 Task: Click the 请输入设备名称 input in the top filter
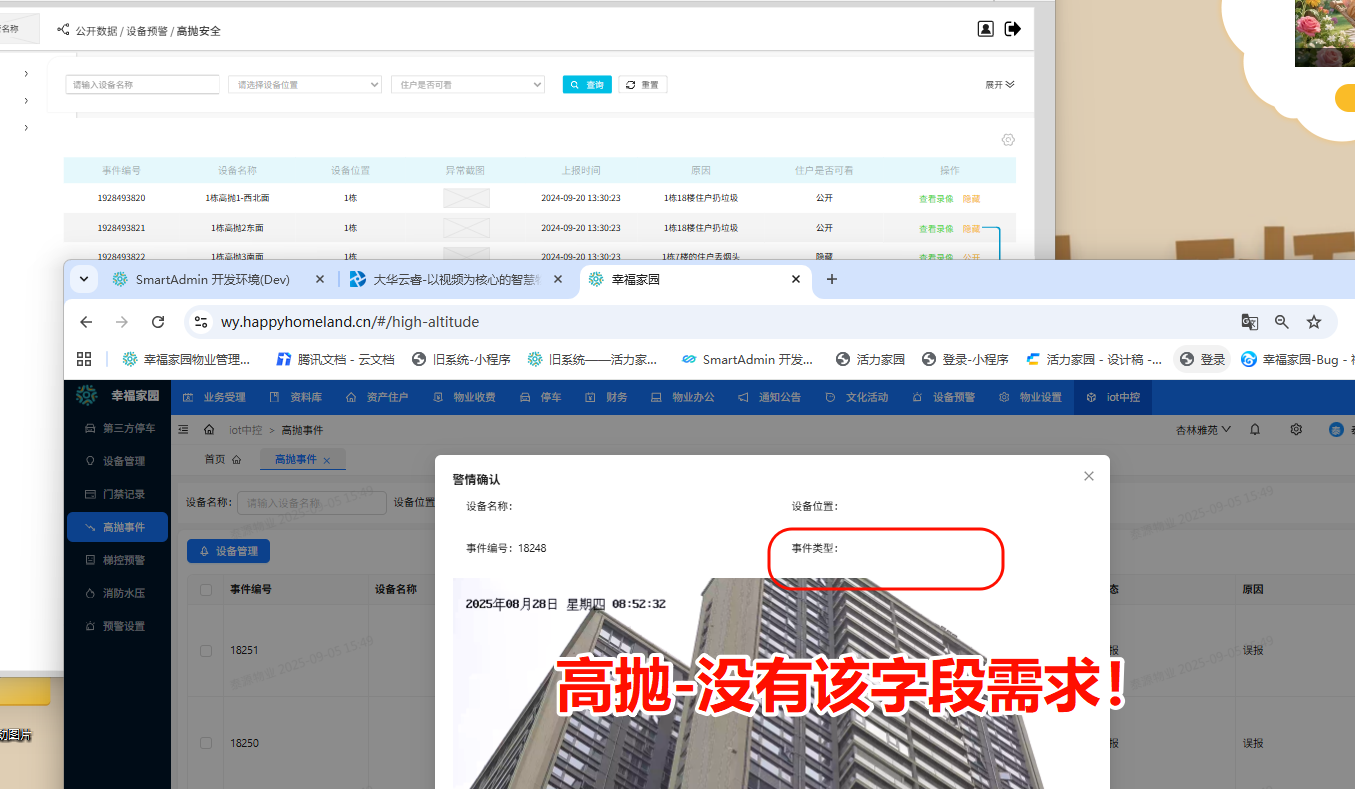142,85
